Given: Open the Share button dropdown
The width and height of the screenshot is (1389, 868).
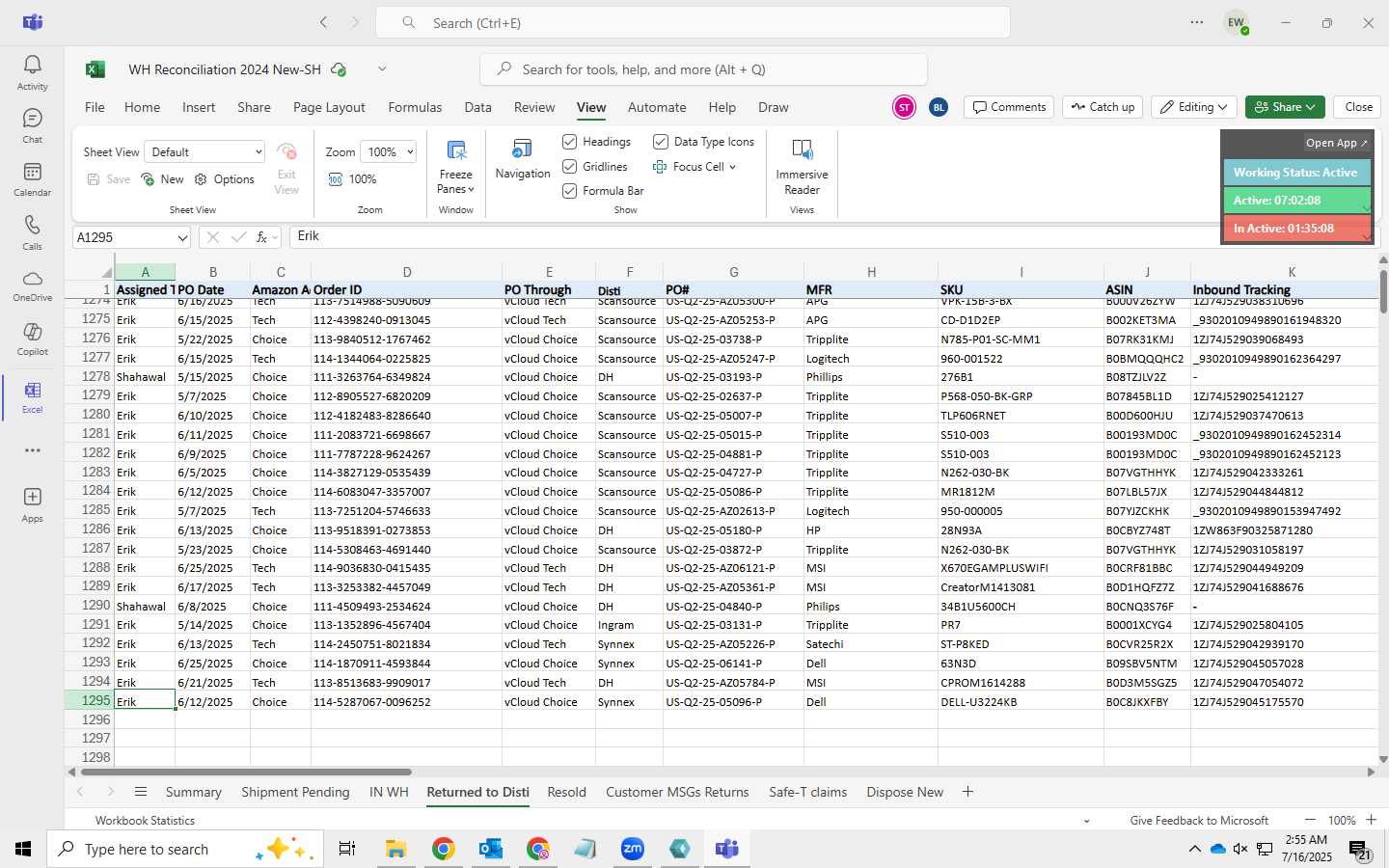Looking at the screenshot, I should click(x=1285, y=107).
